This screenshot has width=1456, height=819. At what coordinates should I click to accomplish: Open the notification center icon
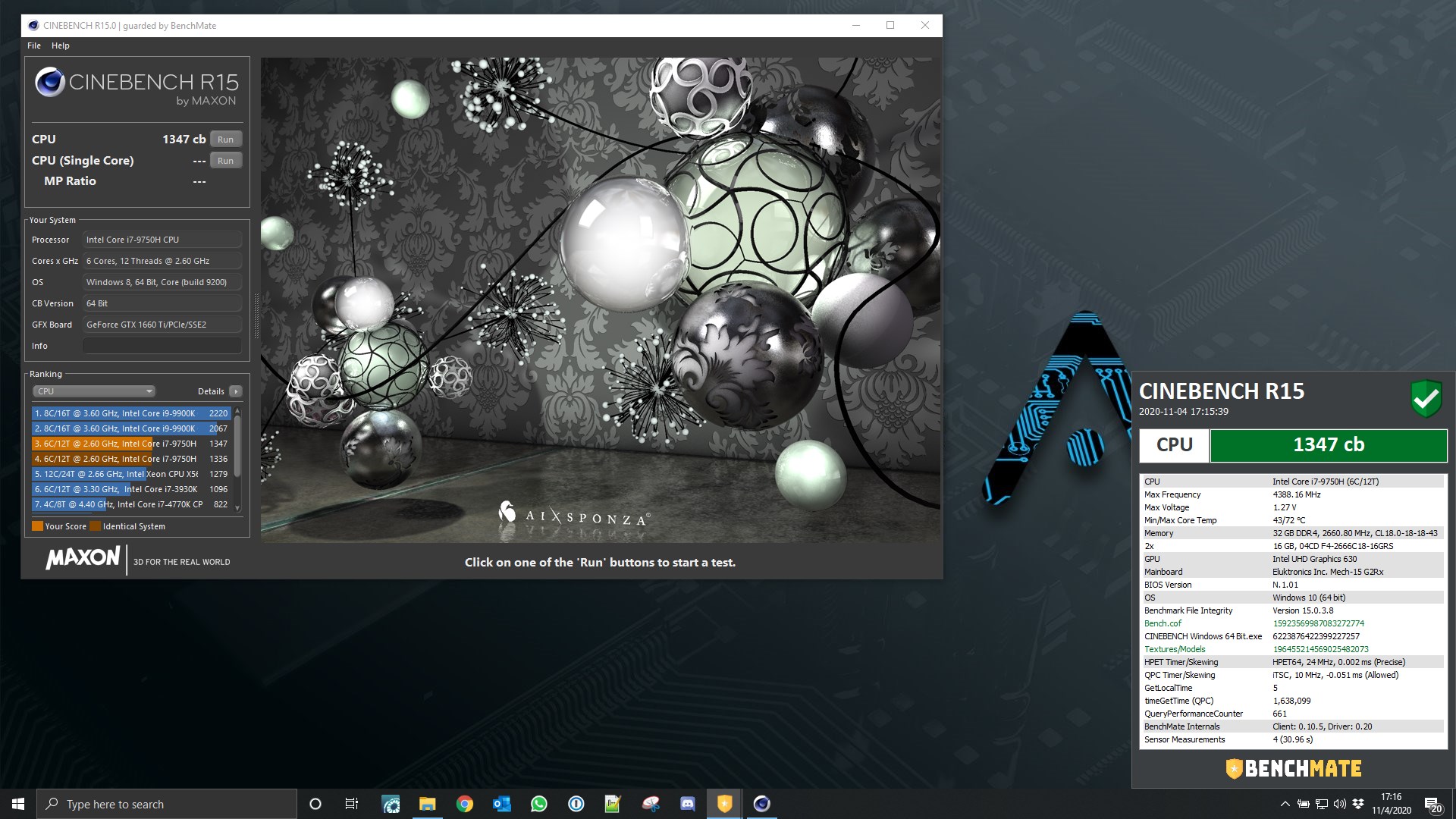click(1433, 805)
